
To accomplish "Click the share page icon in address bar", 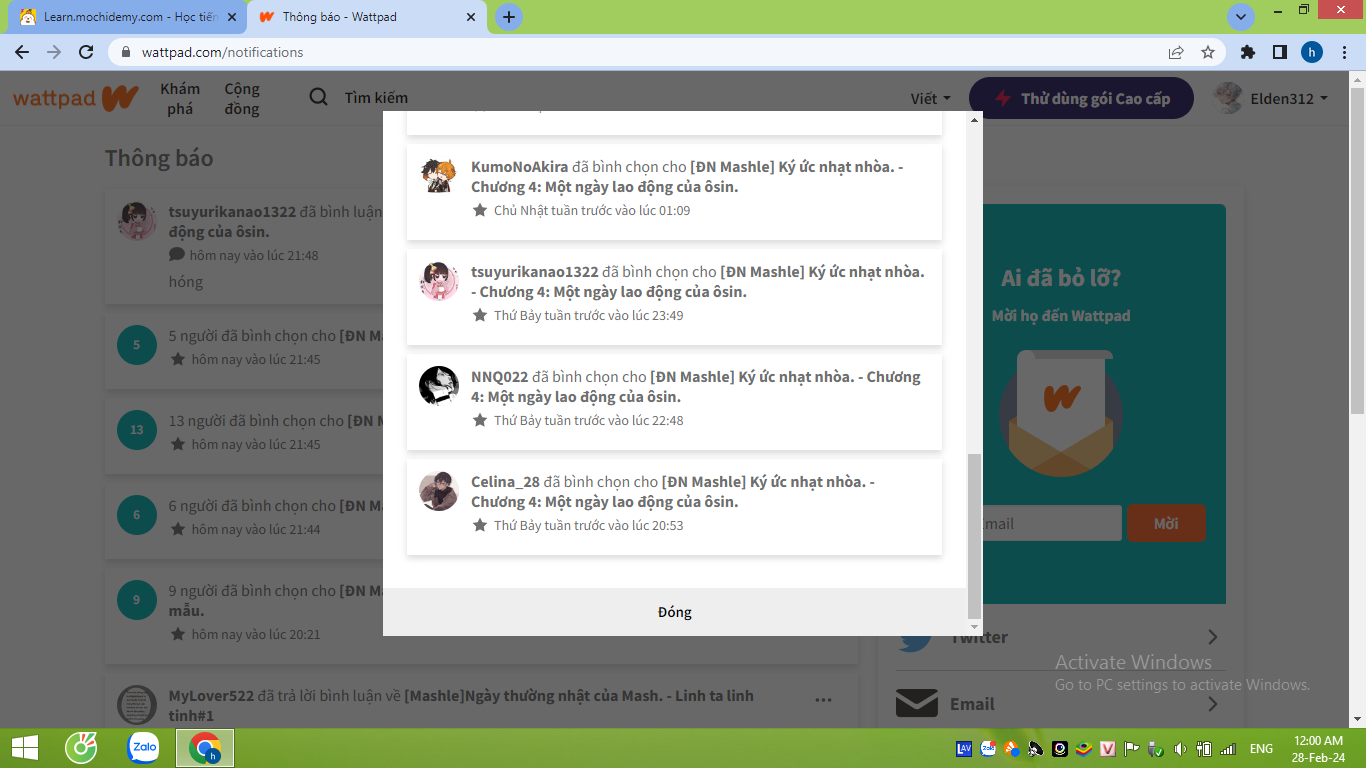I will coord(1176,52).
